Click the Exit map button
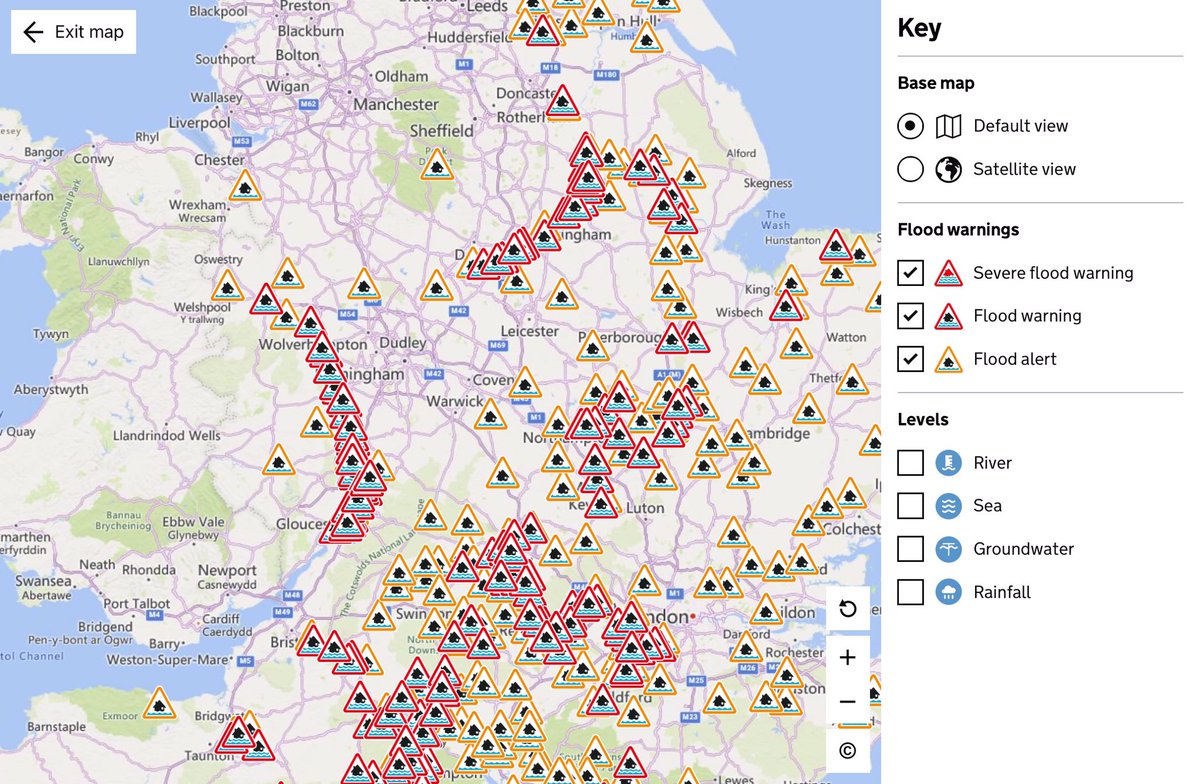This screenshot has width=1200, height=784. [x=73, y=31]
